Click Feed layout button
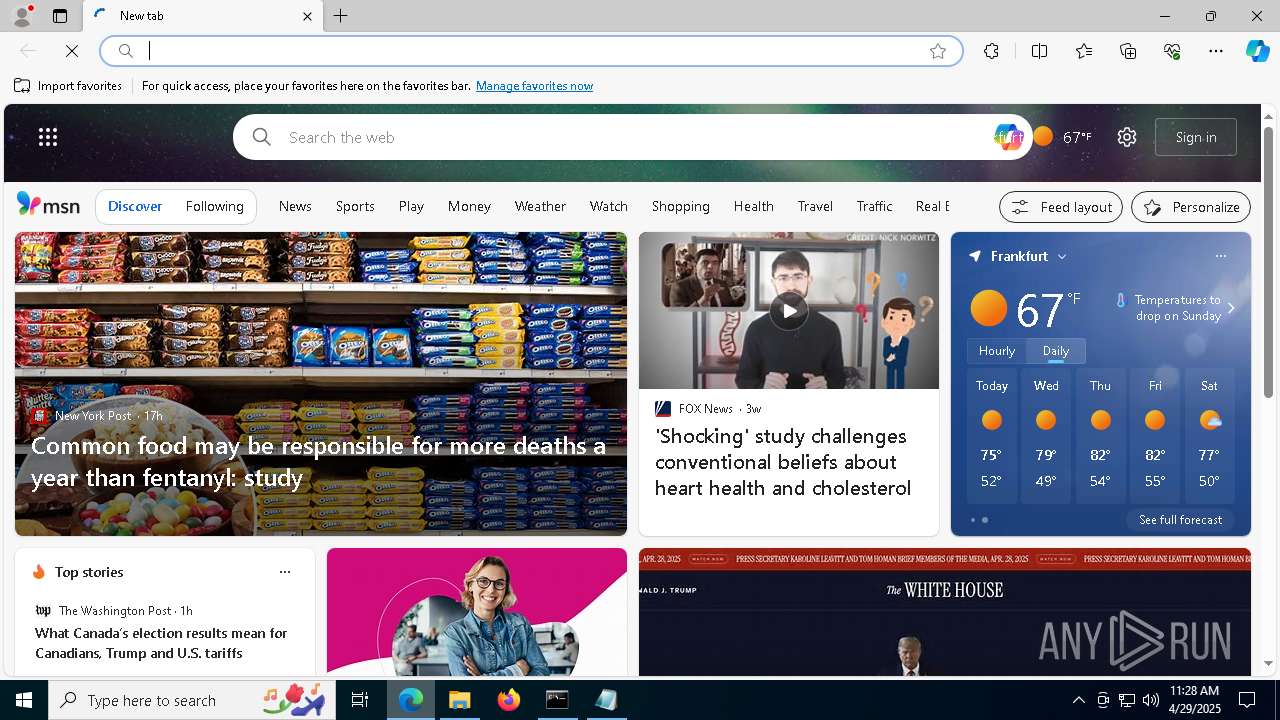This screenshot has width=1280, height=720. [x=1061, y=207]
